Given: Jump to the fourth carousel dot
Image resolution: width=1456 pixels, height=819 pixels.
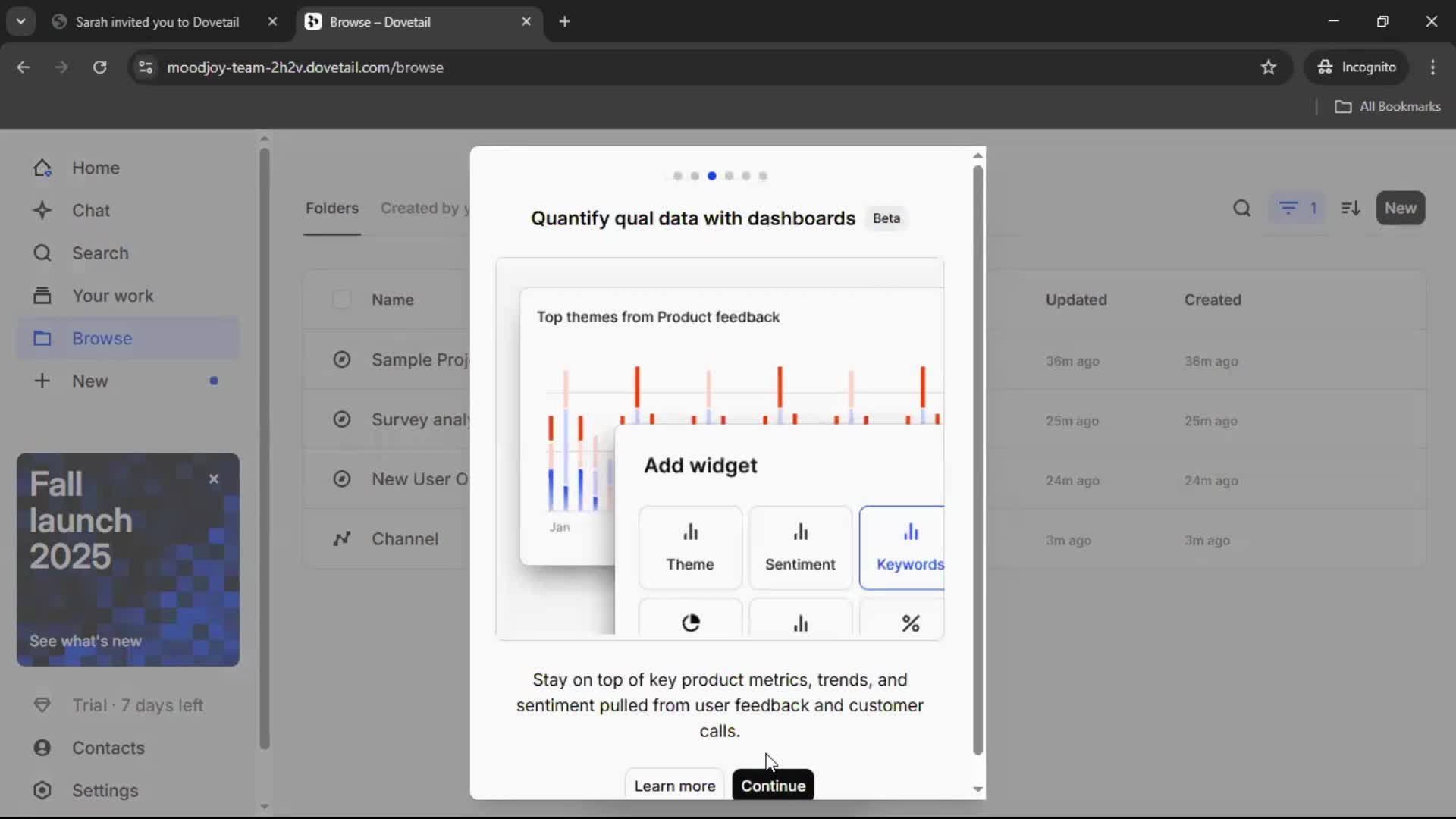Looking at the screenshot, I should coord(729,176).
